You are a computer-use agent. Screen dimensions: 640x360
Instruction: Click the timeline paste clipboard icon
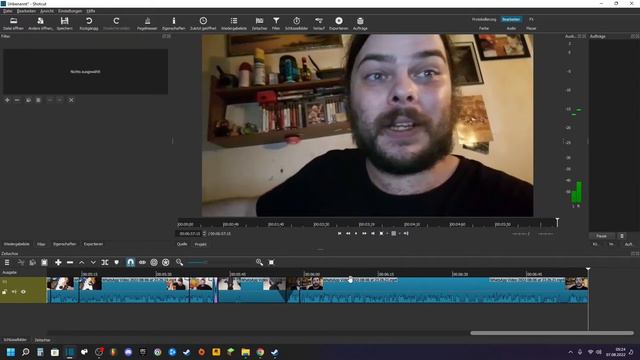pyautogui.click(x=44, y=262)
